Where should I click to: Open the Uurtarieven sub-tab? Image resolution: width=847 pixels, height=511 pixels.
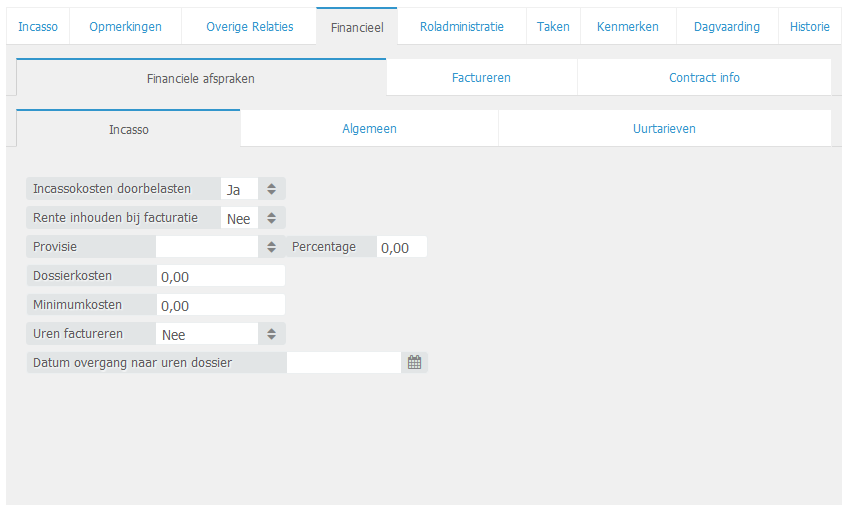coord(664,129)
